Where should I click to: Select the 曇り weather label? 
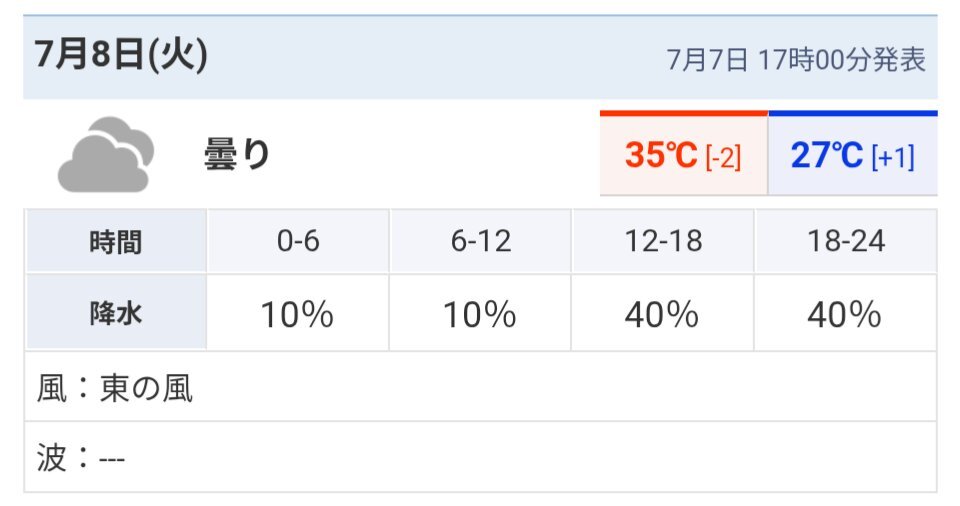click(237, 154)
